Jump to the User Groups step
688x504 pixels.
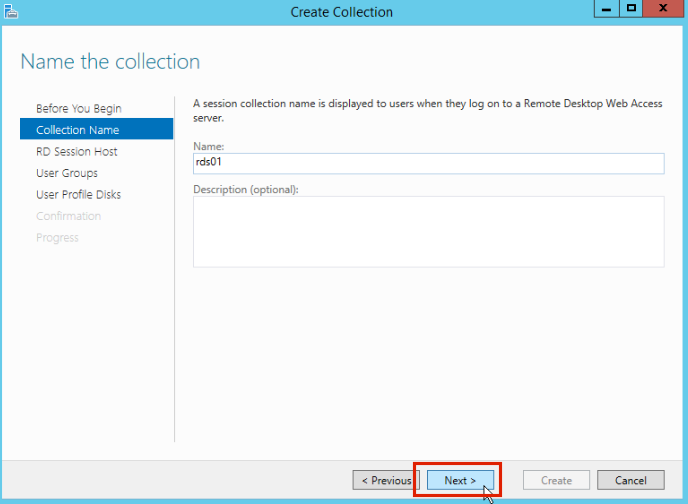tap(67, 173)
